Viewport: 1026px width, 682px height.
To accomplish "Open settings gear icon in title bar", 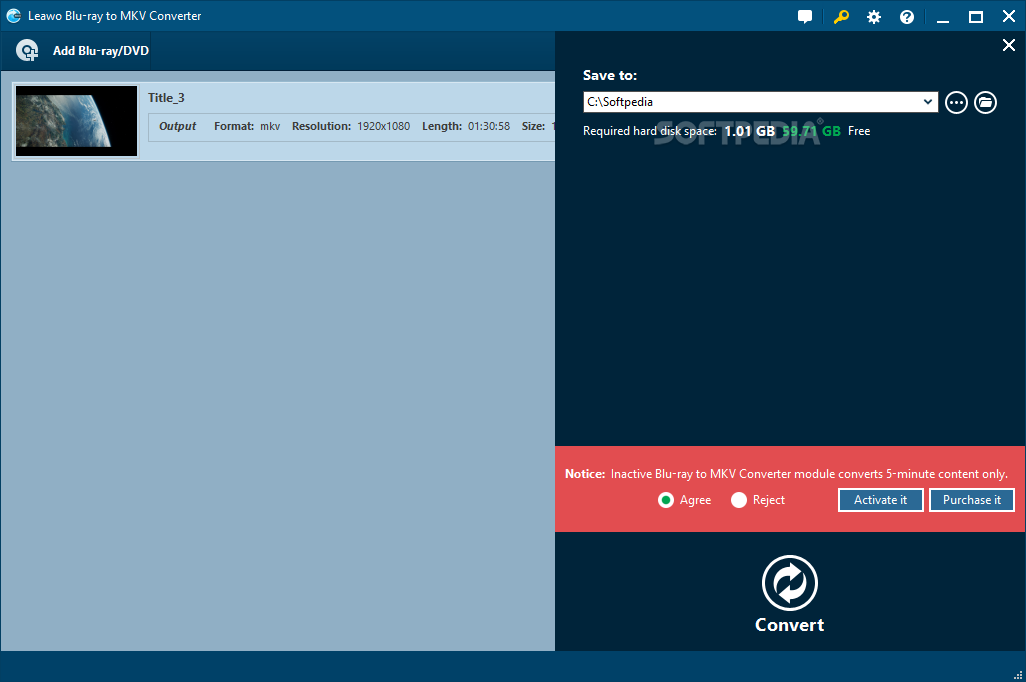I will [x=874, y=17].
